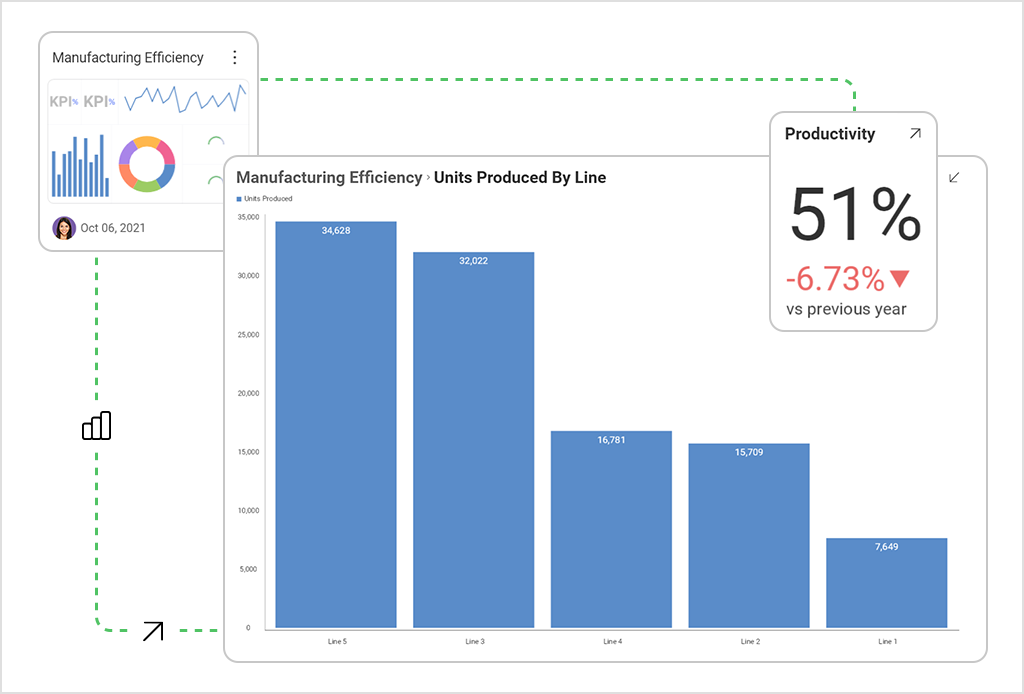Click the bar chart icon near the dashed arrow
Viewport: 1024px width, 694px height.
96,426
